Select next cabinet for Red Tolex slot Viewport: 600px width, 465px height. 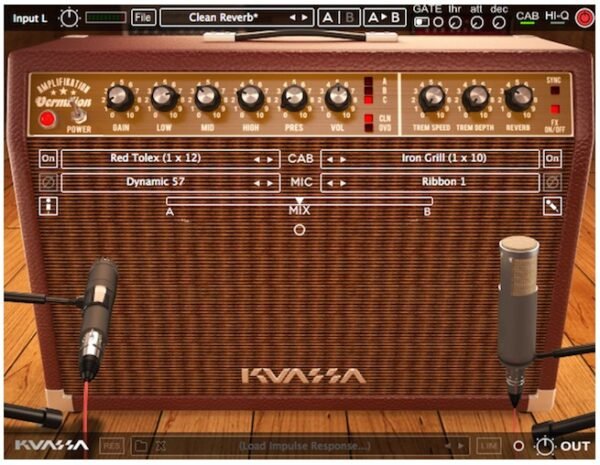(x=269, y=159)
